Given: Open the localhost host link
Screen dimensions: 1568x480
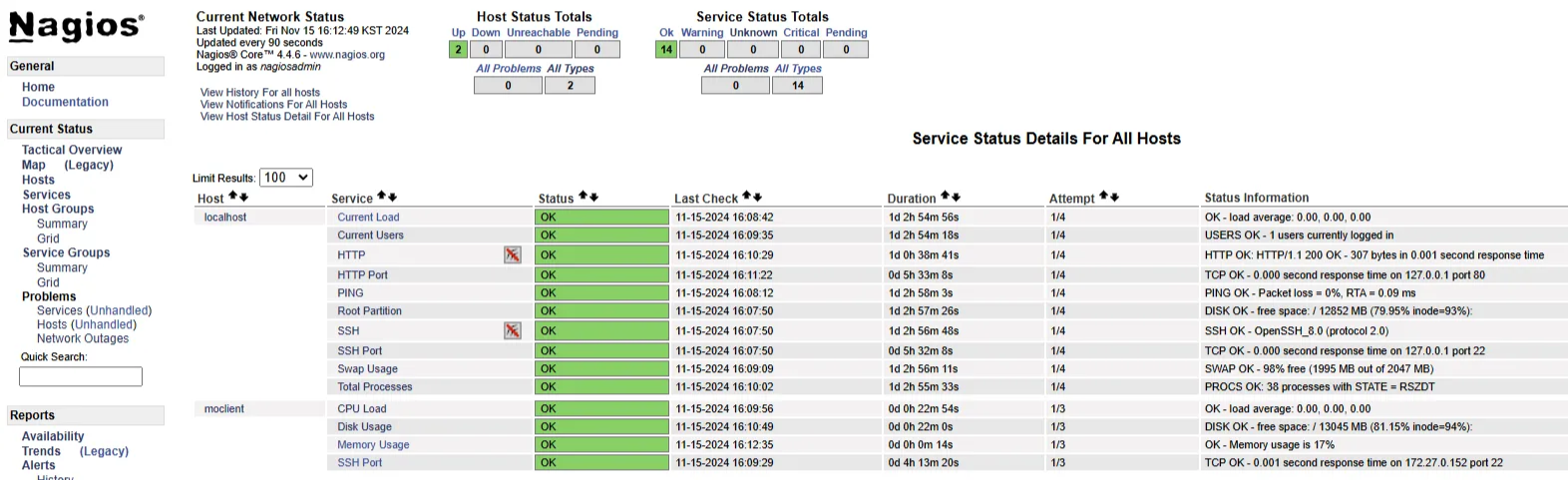Looking at the screenshot, I should tap(225, 217).
